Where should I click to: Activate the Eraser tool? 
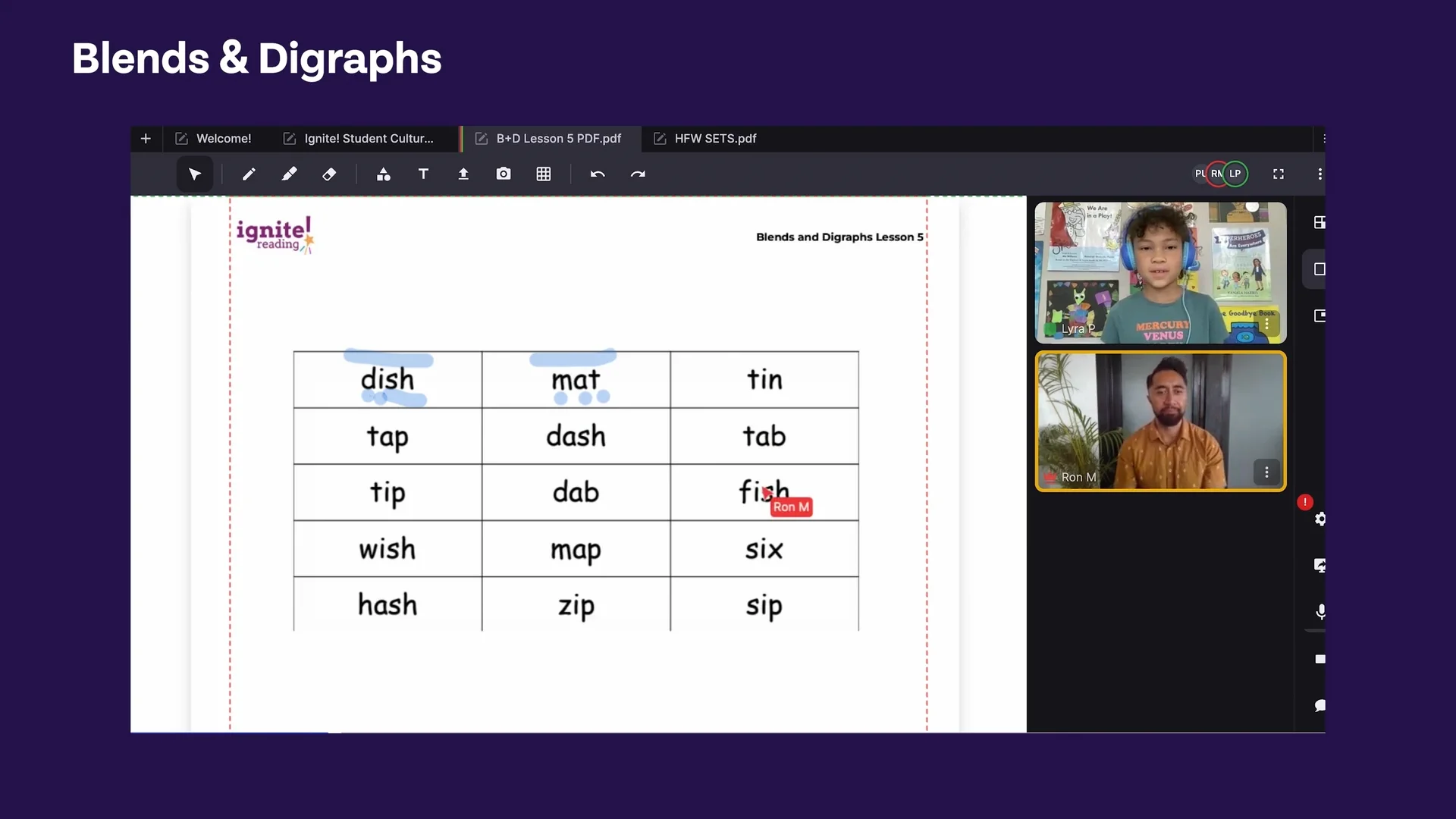click(x=328, y=174)
